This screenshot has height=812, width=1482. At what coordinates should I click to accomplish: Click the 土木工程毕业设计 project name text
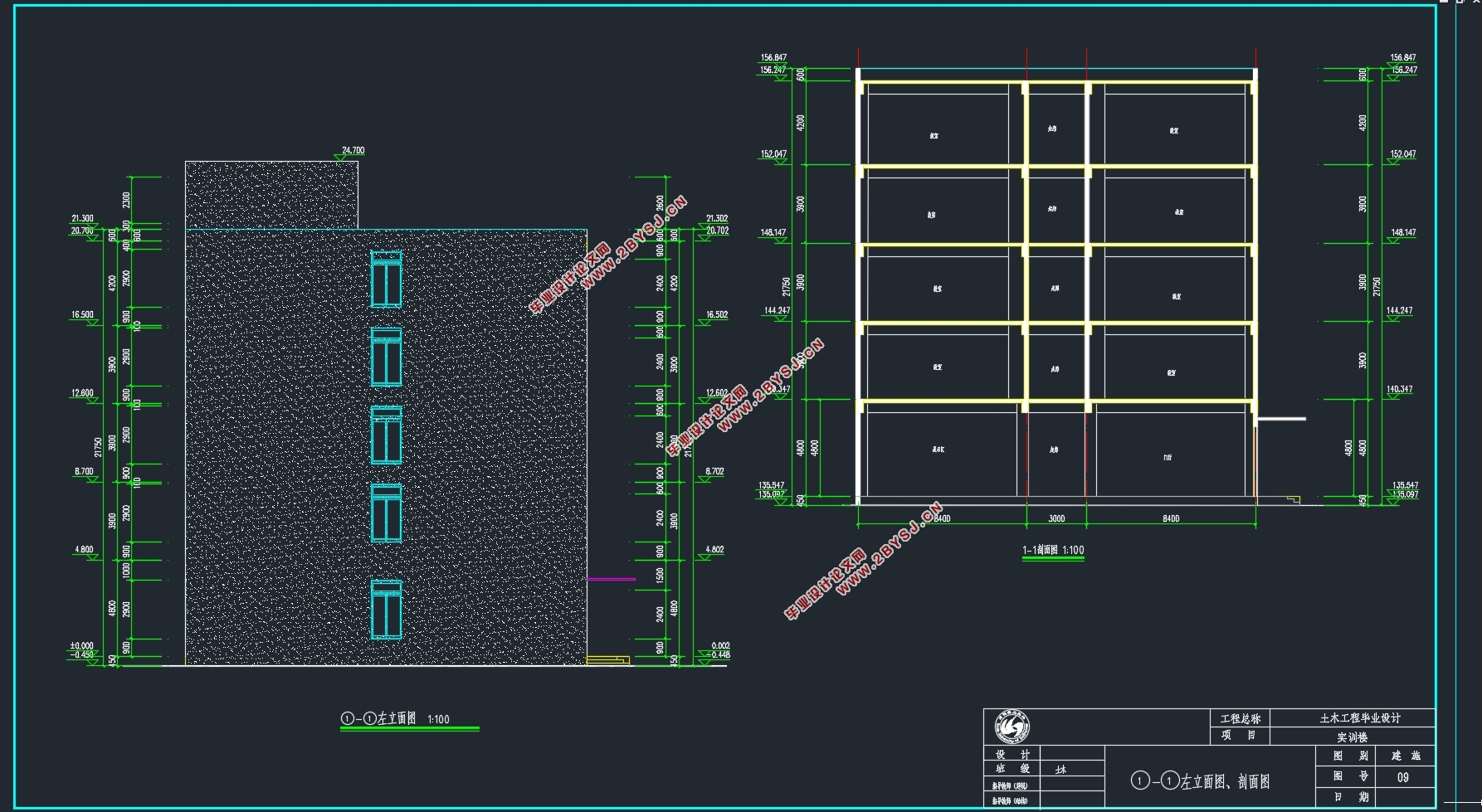(x=1360, y=718)
